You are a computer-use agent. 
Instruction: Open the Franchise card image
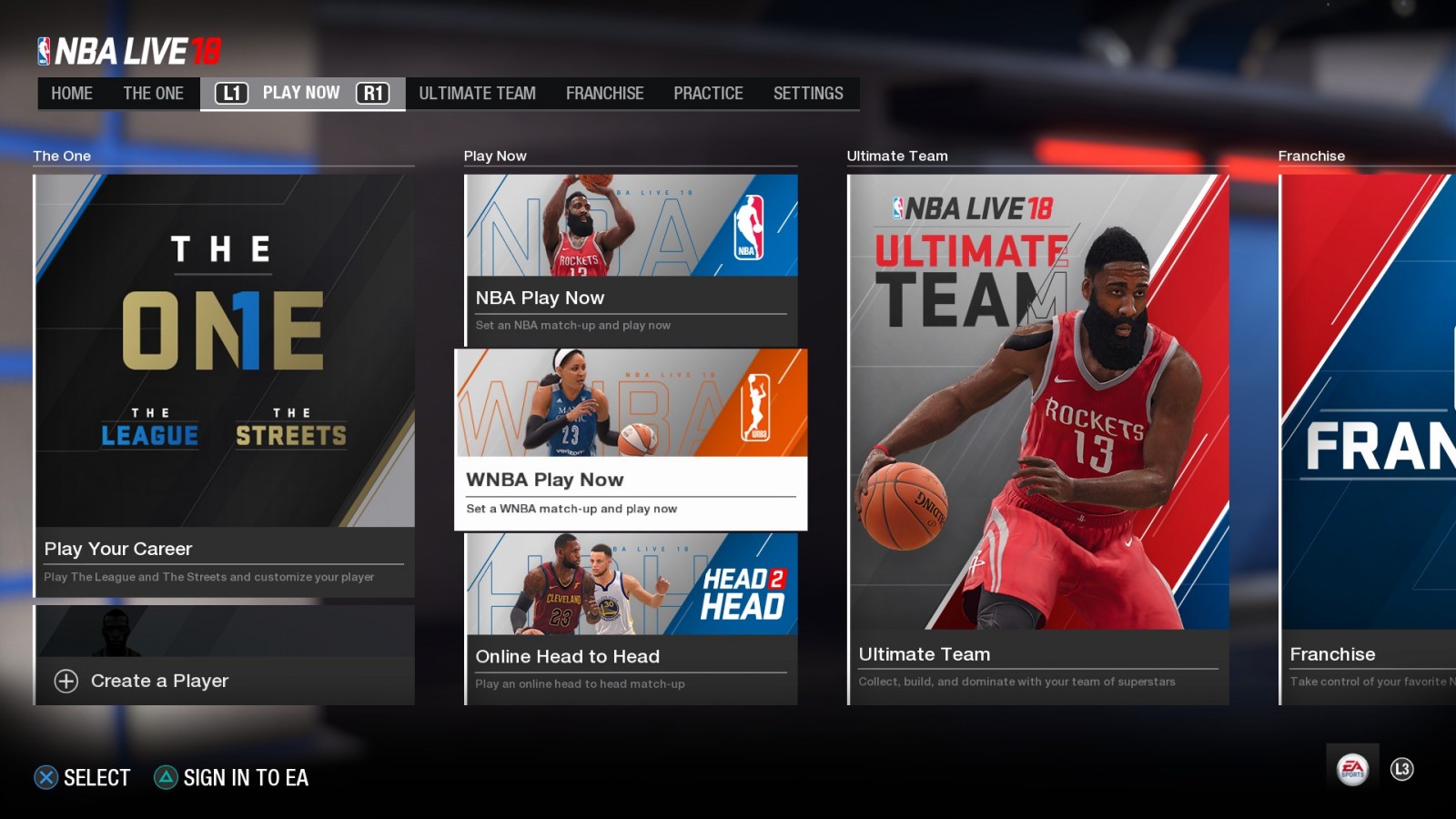[x=1369, y=401]
